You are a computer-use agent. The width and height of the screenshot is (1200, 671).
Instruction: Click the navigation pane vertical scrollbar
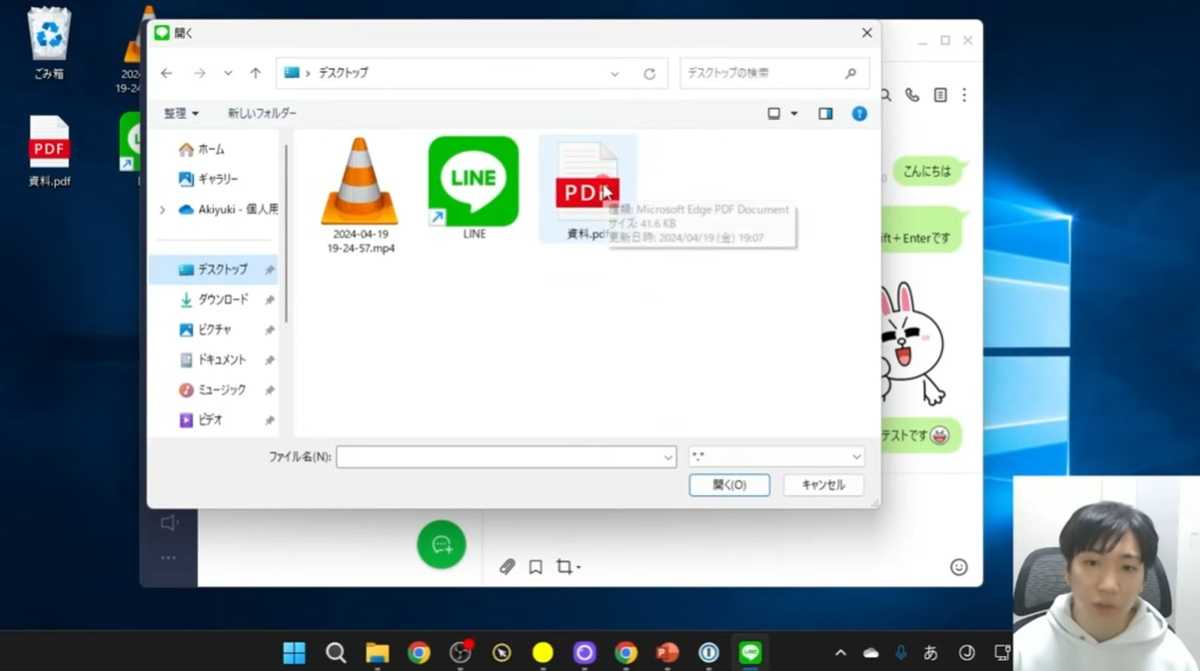286,230
